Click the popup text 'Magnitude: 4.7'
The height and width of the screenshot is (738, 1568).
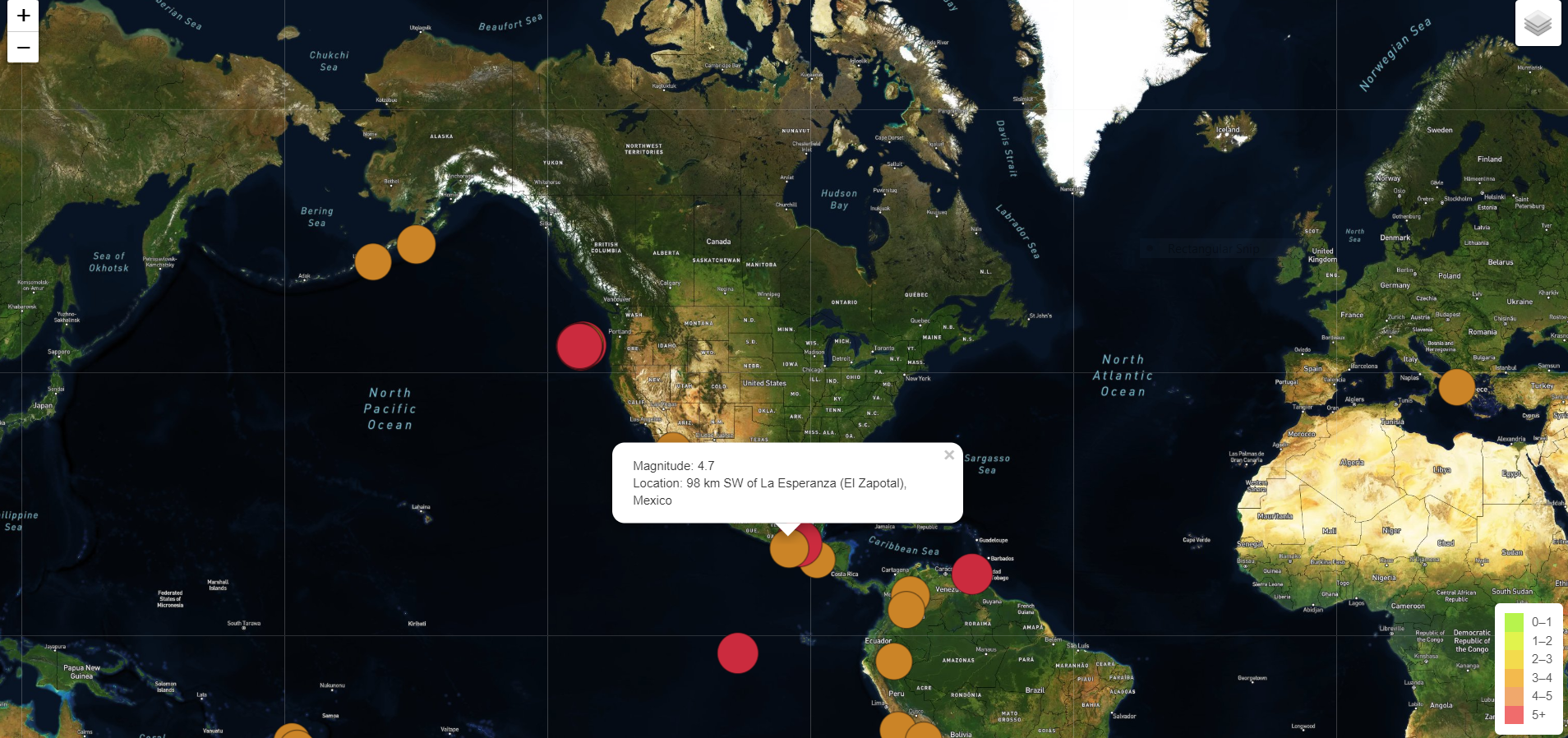tap(674, 466)
